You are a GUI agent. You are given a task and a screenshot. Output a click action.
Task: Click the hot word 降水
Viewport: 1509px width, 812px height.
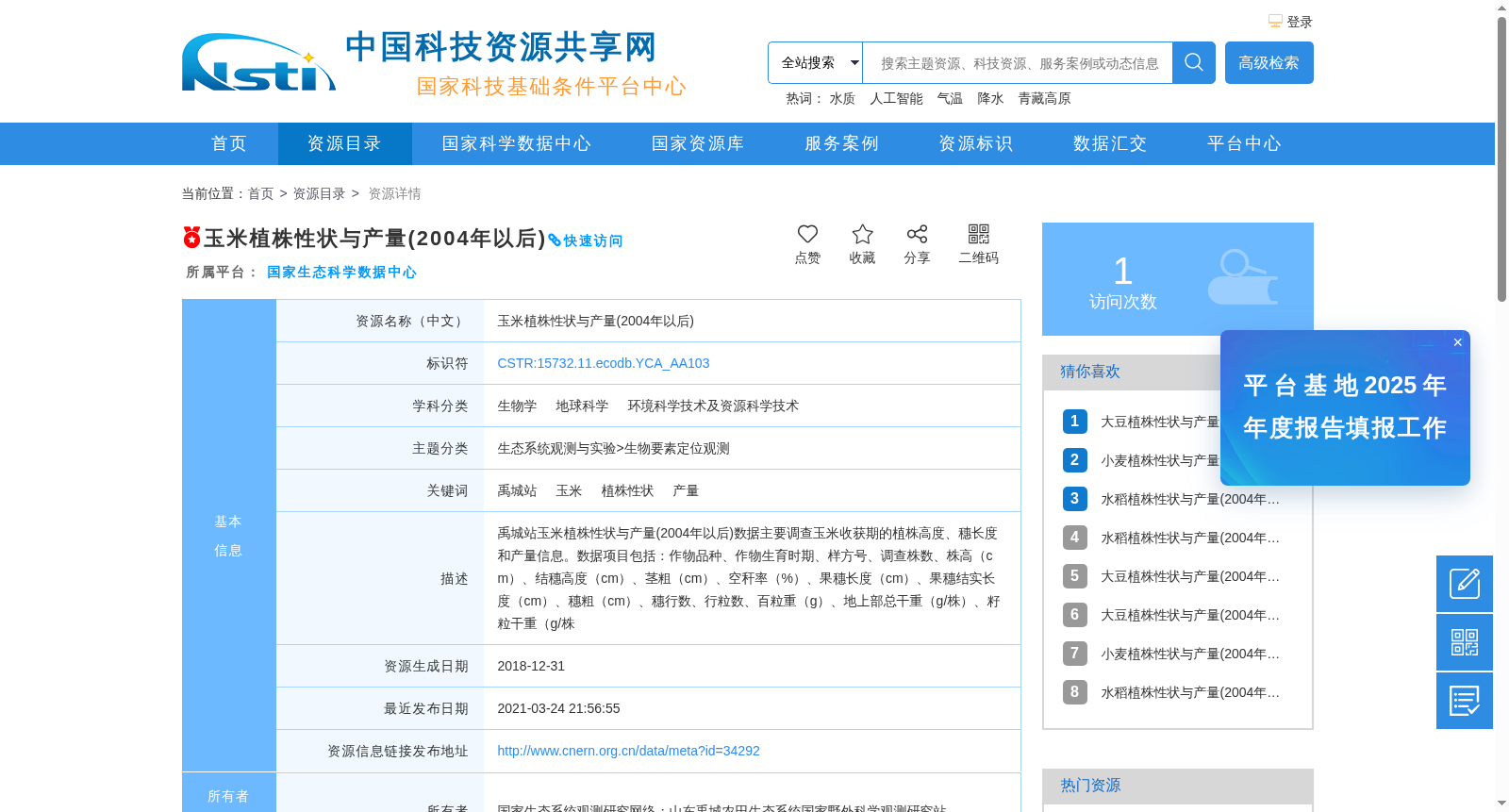tap(990, 98)
